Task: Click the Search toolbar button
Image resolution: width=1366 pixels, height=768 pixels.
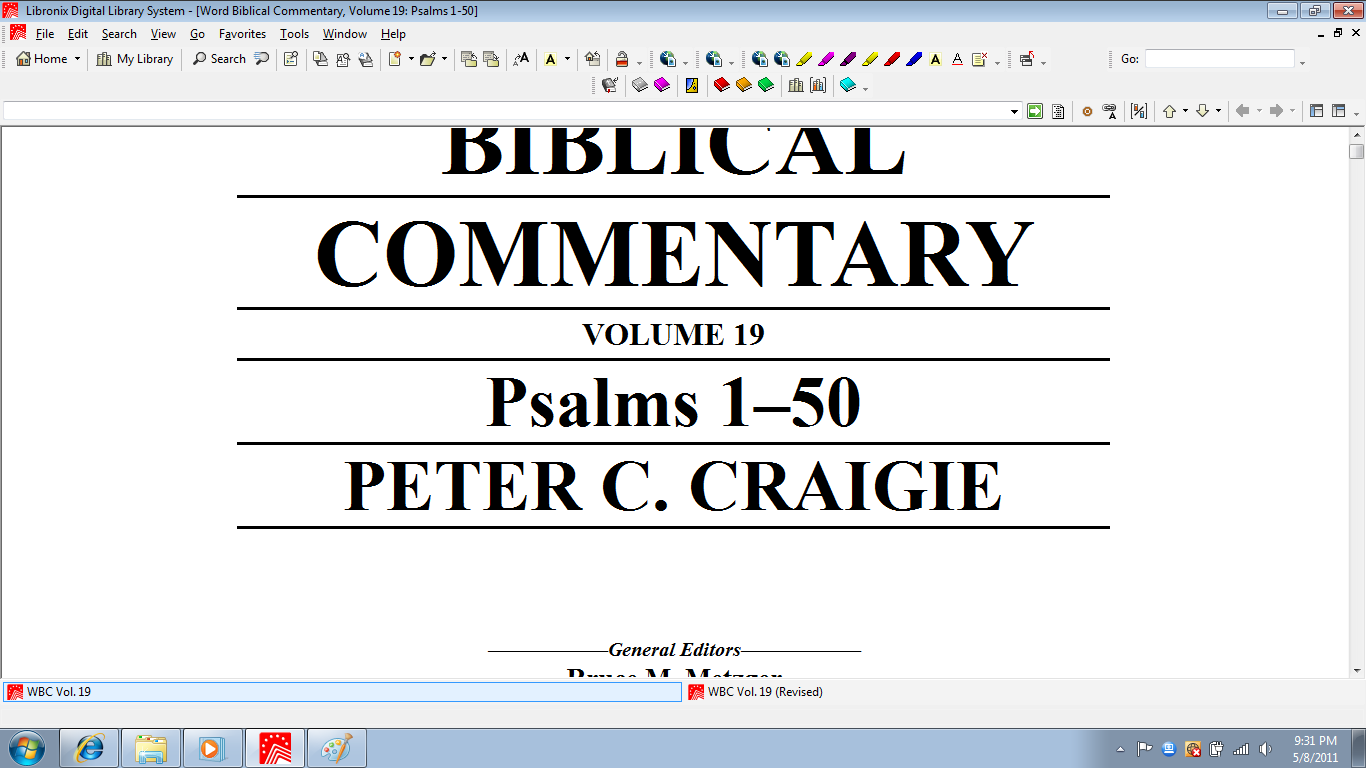Action: [x=219, y=59]
